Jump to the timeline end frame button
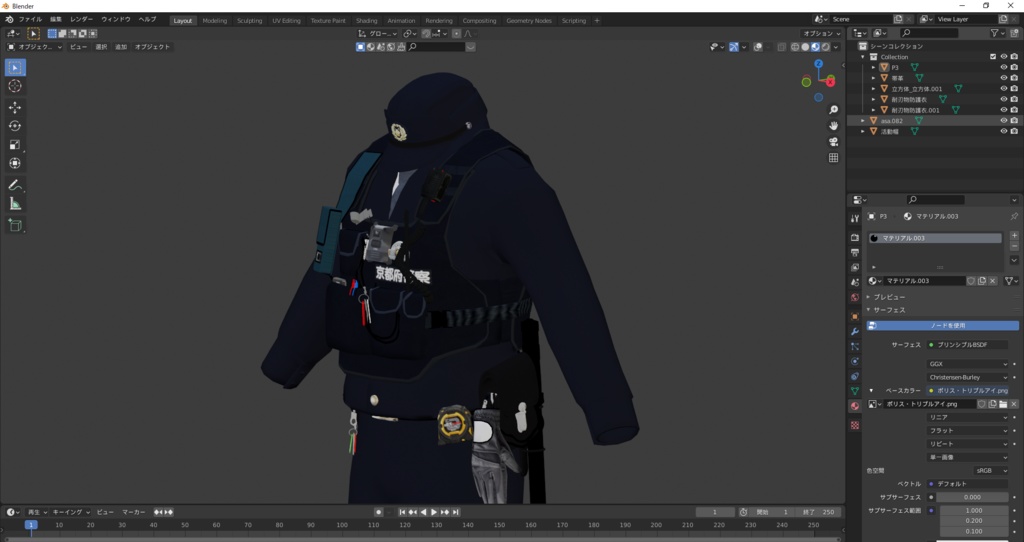1024x542 pixels. pos(456,513)
